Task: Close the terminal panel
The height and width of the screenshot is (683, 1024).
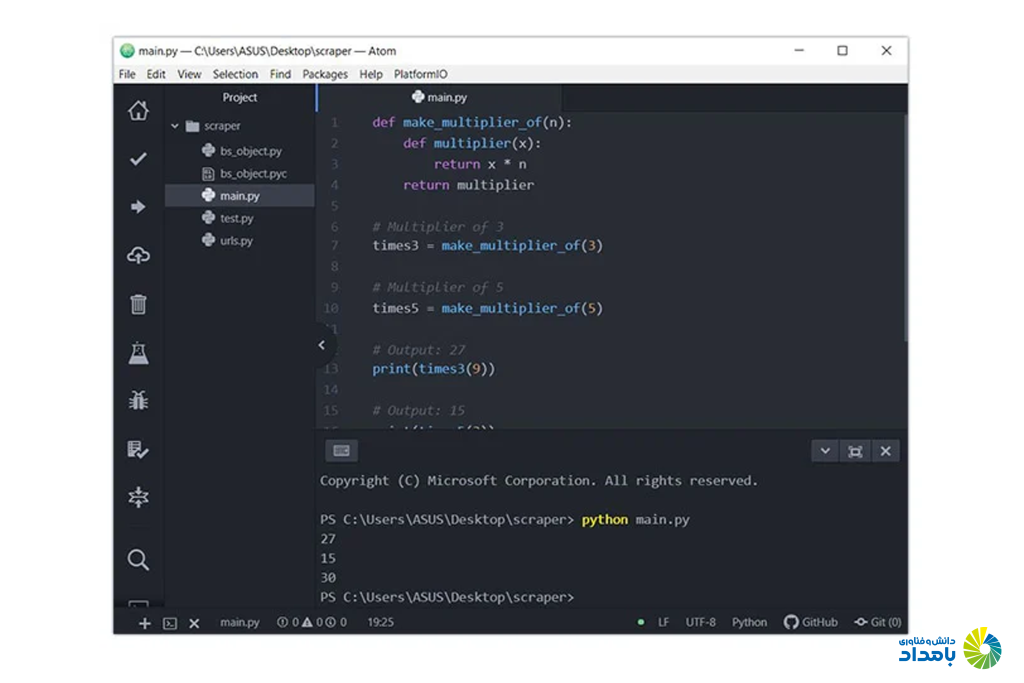Action: [x=886, y=451]
